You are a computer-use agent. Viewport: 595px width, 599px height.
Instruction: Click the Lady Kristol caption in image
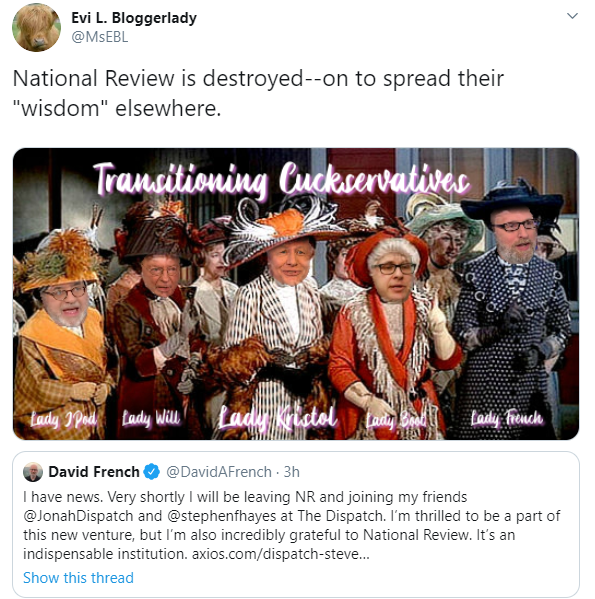coord(278,417)
